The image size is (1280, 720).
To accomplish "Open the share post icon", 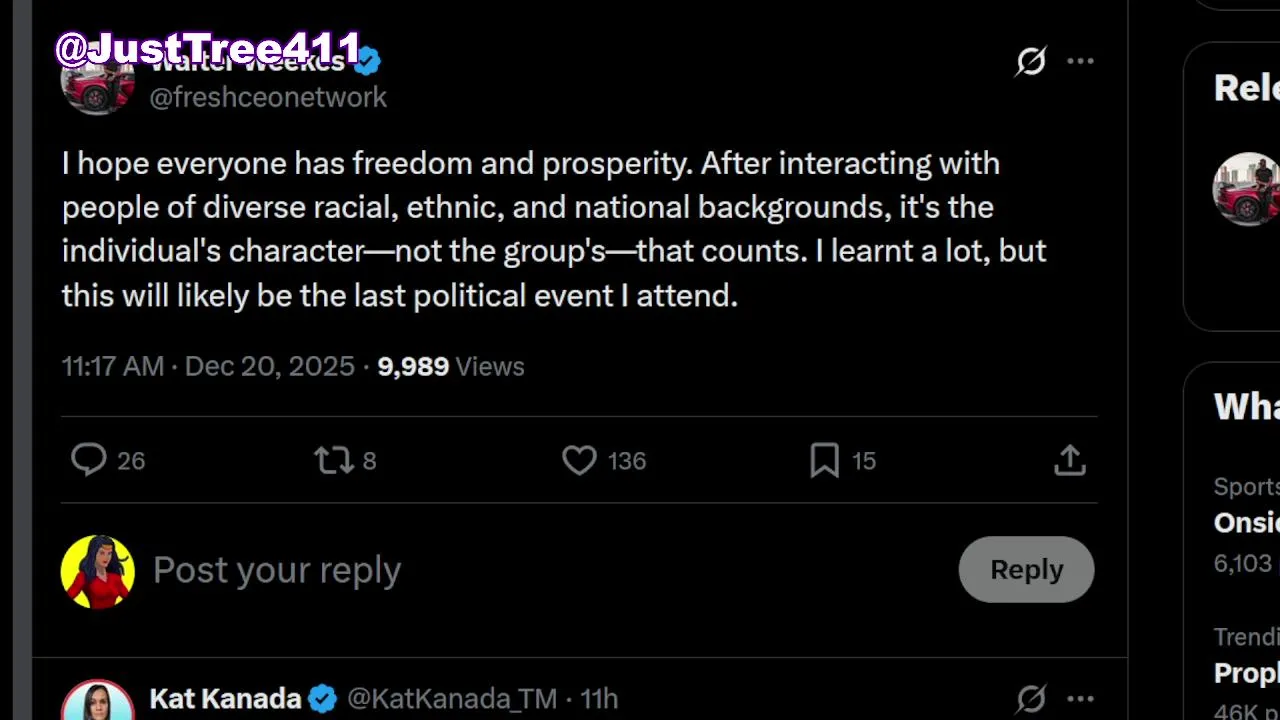I will pos(1069,460).
